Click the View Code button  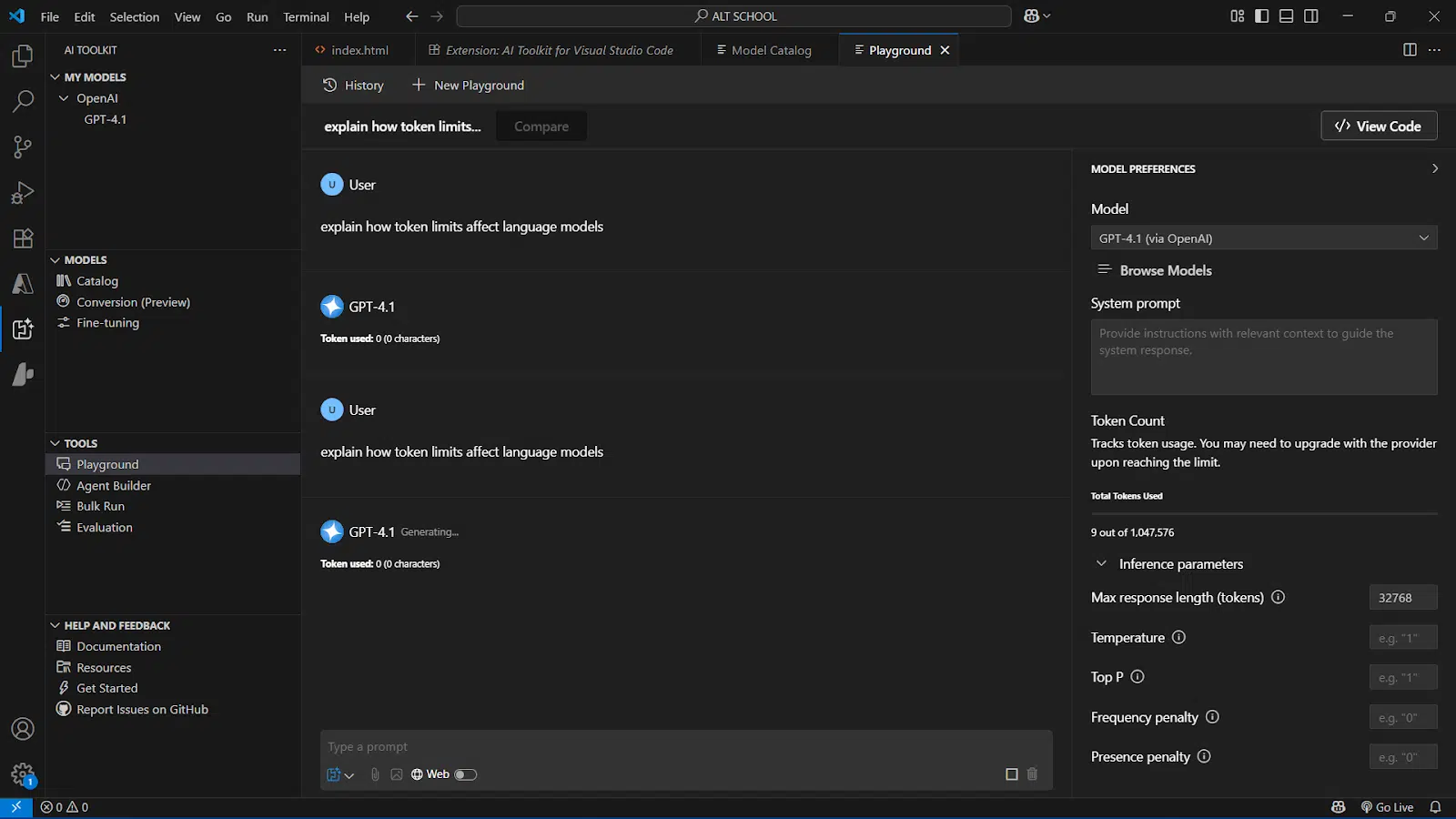tap(1379, 126)
